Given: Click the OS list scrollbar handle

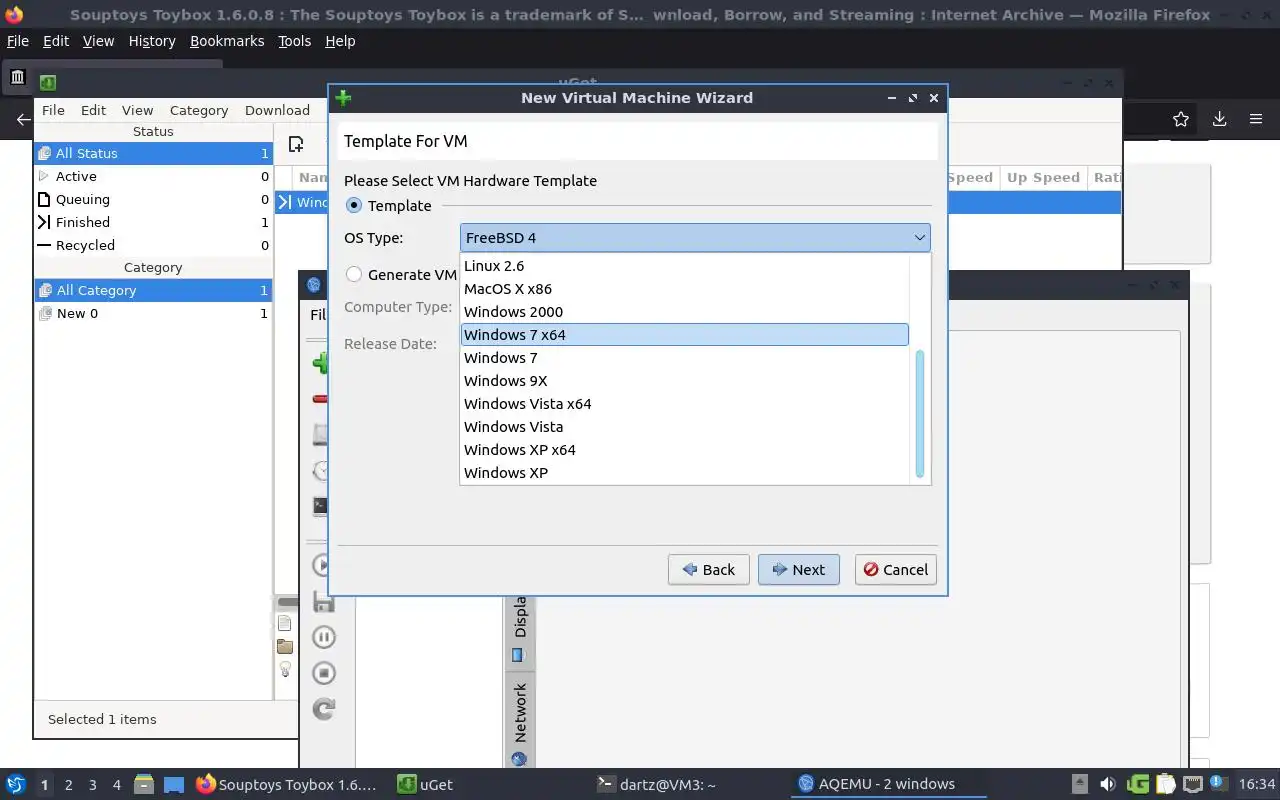Looking at the screenshot, I should click(920, 414).
